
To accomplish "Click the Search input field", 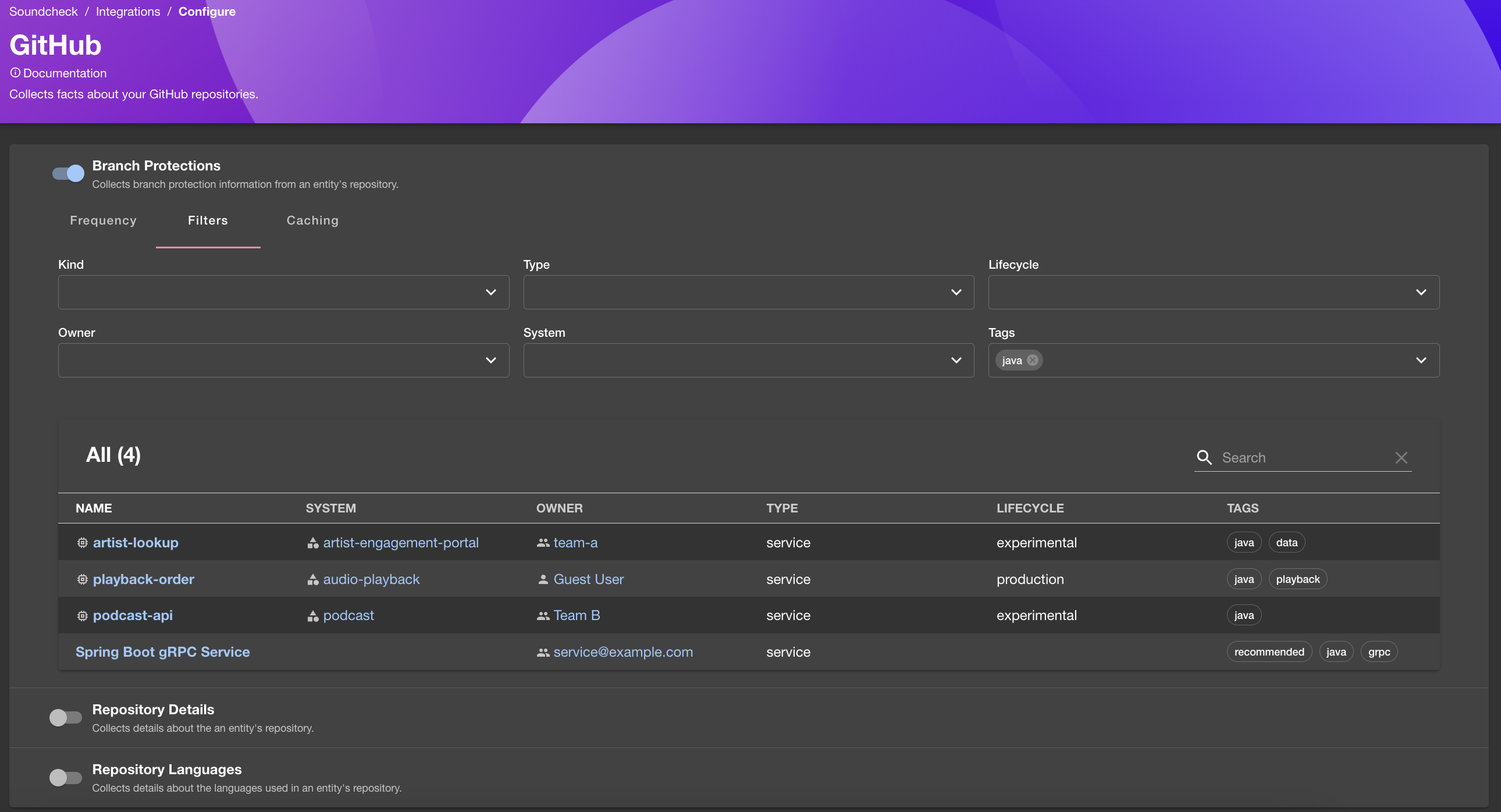I will 1304,458.
